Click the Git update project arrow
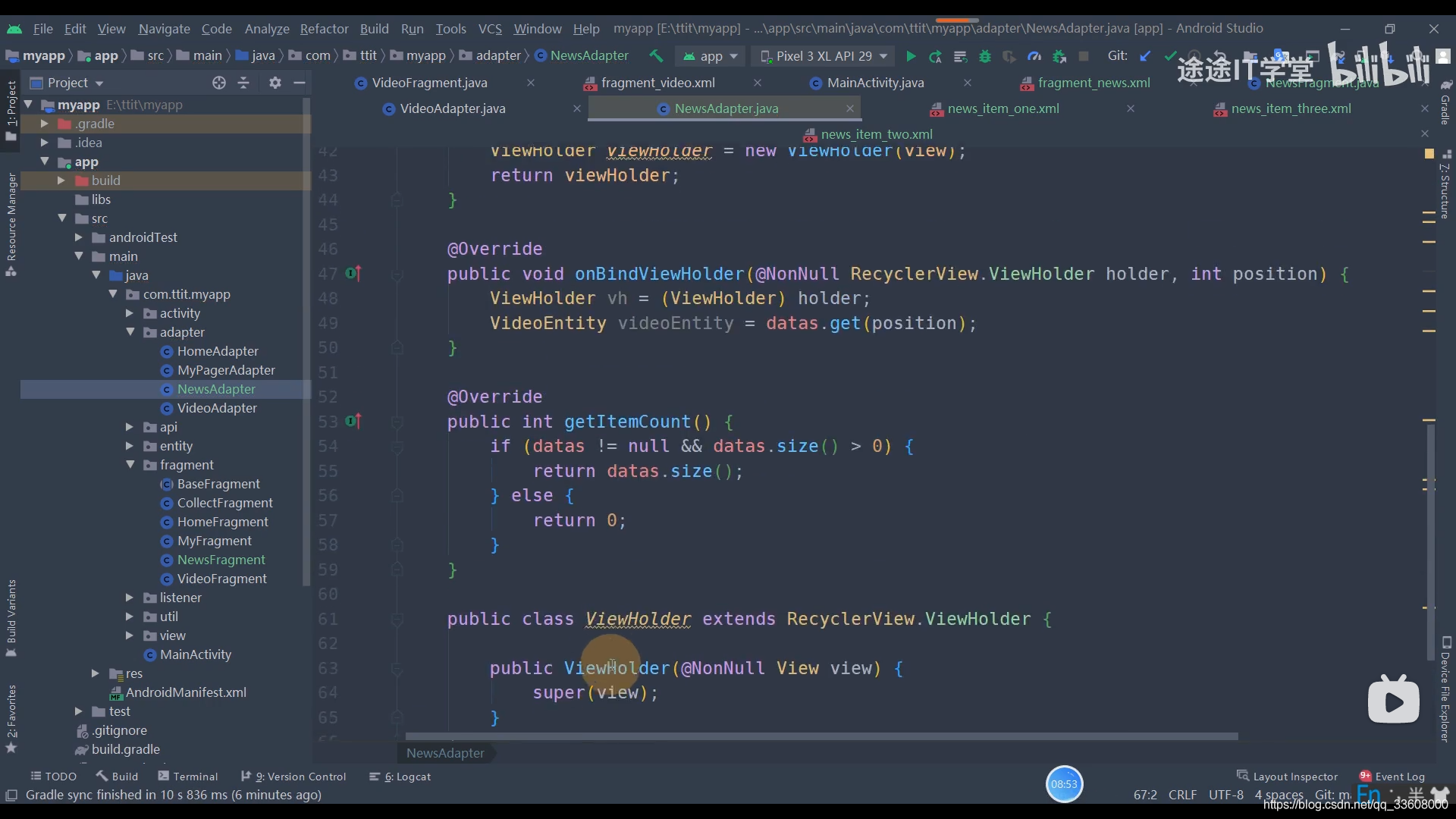 (x=1145, y=56)
